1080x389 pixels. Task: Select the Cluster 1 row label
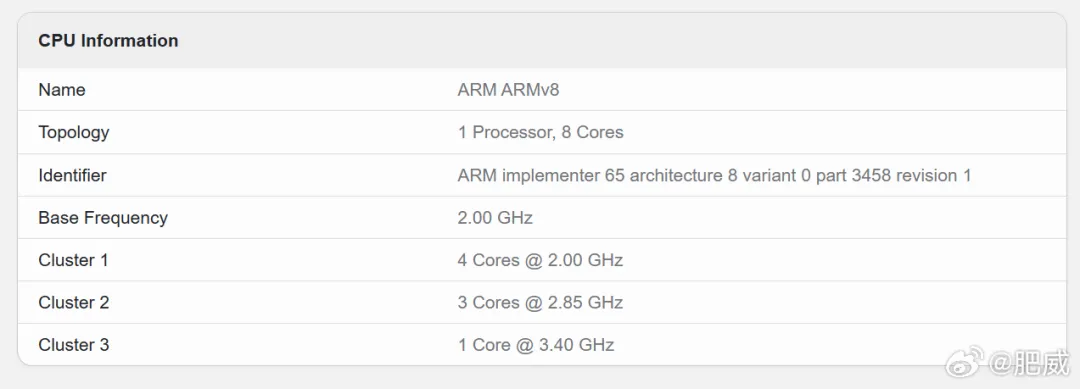point(73,260)
